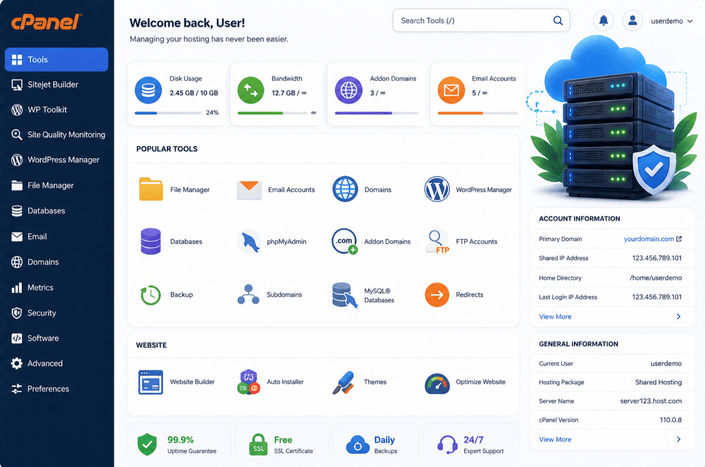
Task: Click the Subdomains tree icon
Action: pos(248,294)
